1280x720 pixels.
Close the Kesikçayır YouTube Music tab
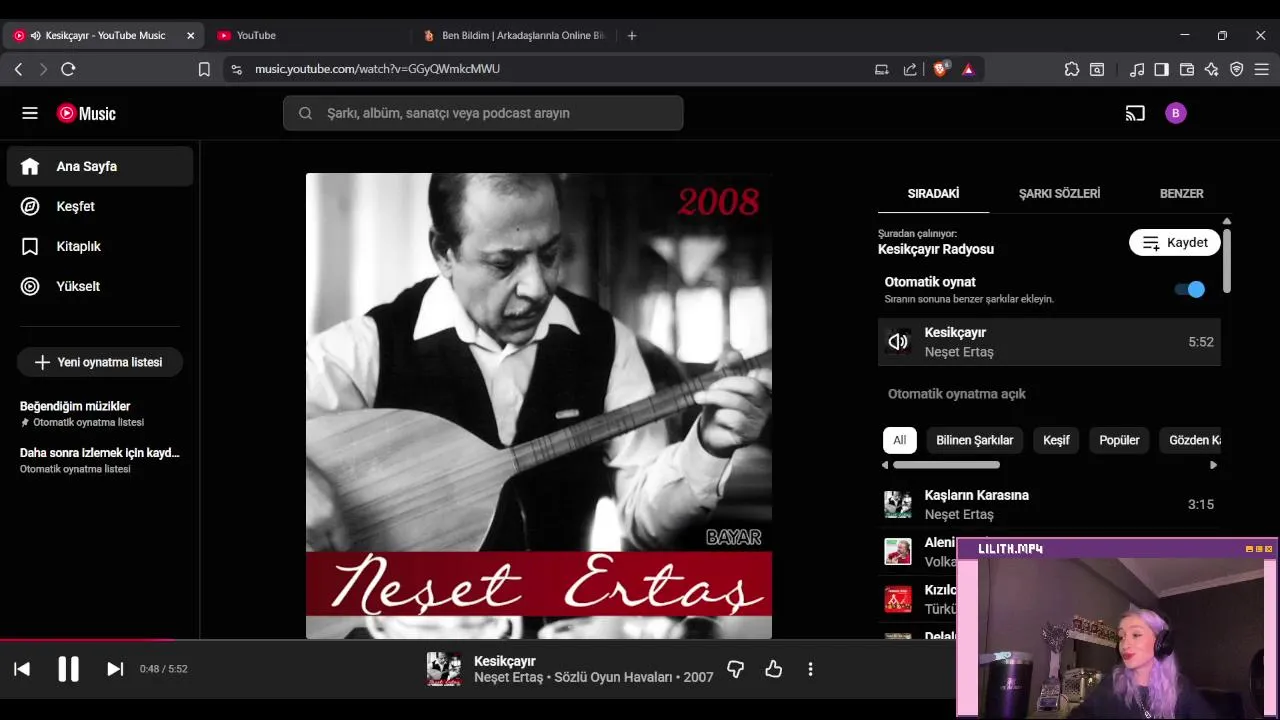tap(190, 35)
